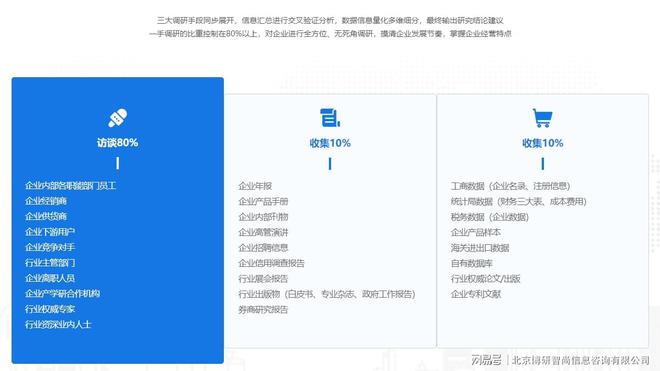Click 行业资深业内人士 item

tap(58, 324)
